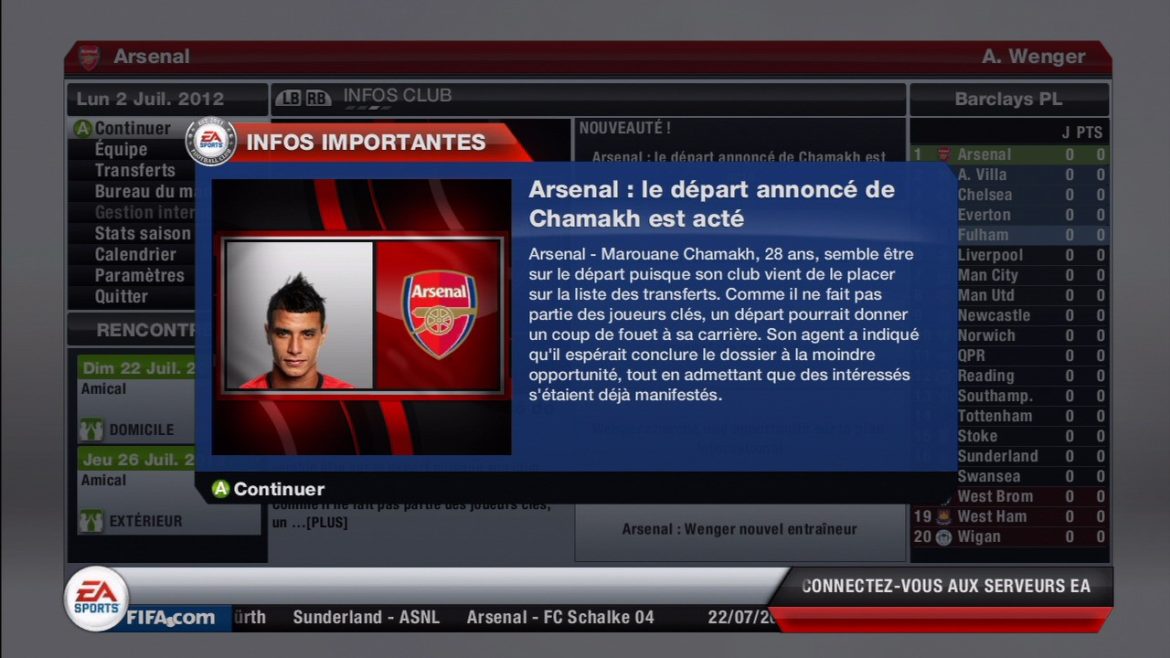Screen dimensions: 1170x658
Task: Click the EXTÉRIEUR away match icon
Action: 92,521
